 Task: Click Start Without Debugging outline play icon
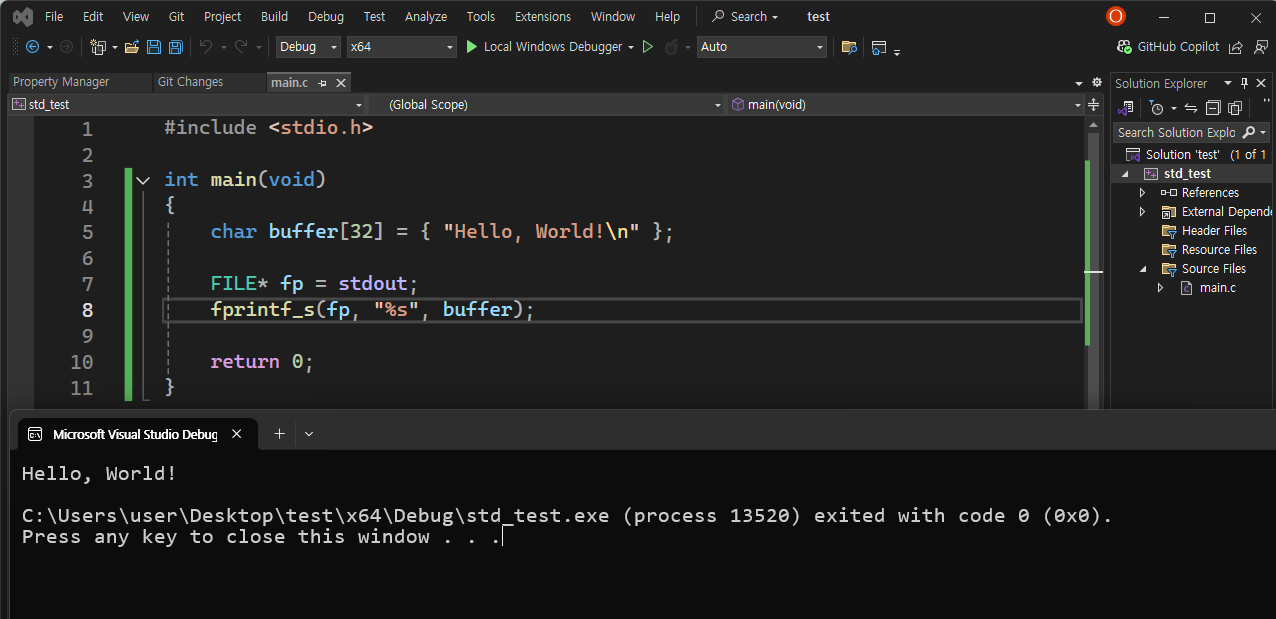pyautogui.click(x=648, y=47)
